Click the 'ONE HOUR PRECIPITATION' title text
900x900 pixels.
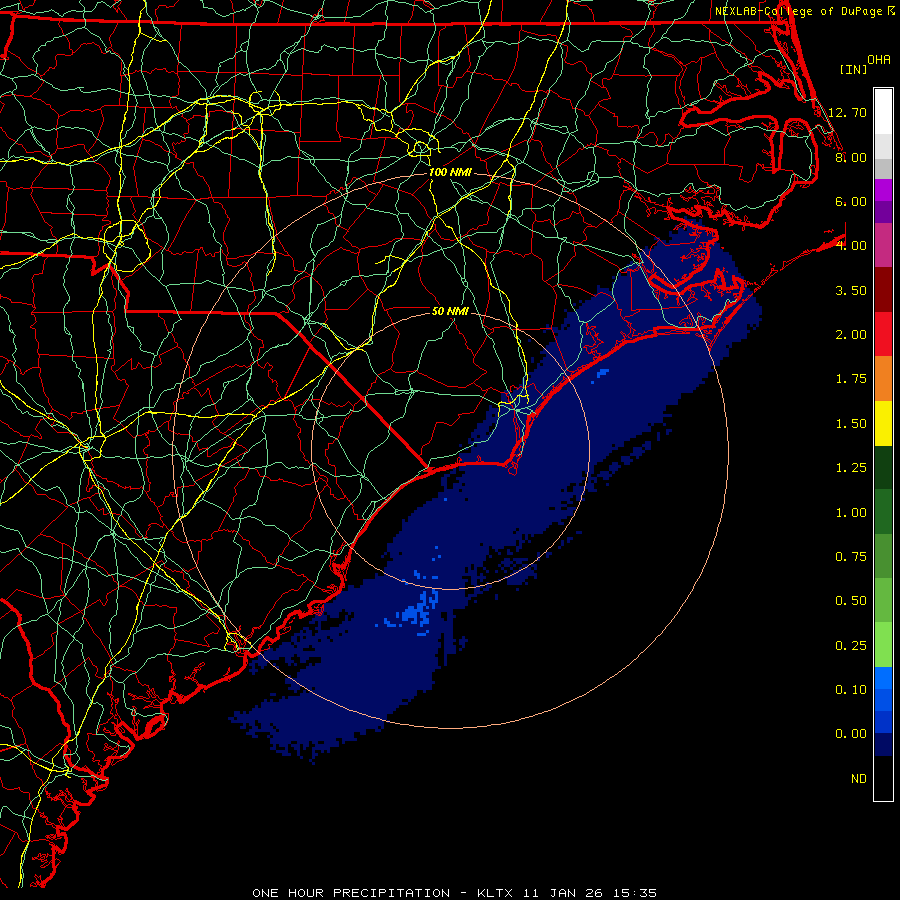[351, 893]
